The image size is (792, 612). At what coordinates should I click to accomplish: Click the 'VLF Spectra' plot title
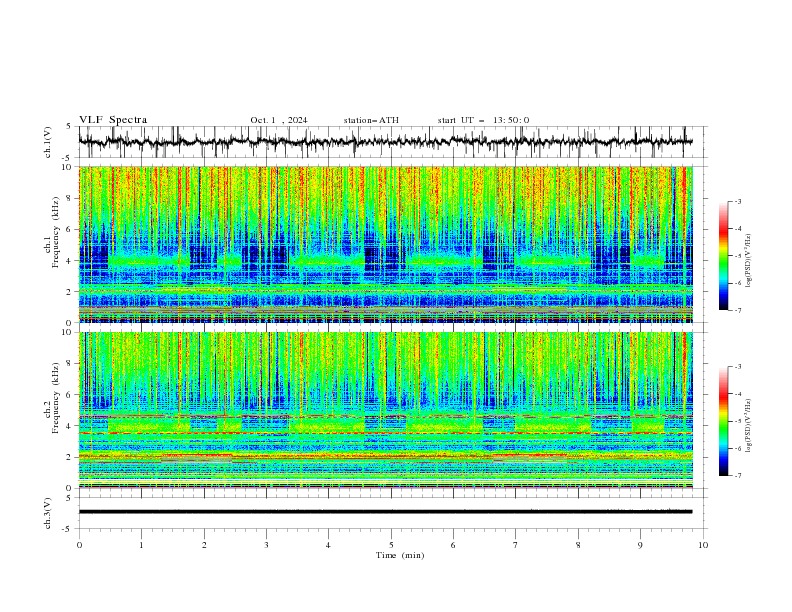tap(113, 120)
